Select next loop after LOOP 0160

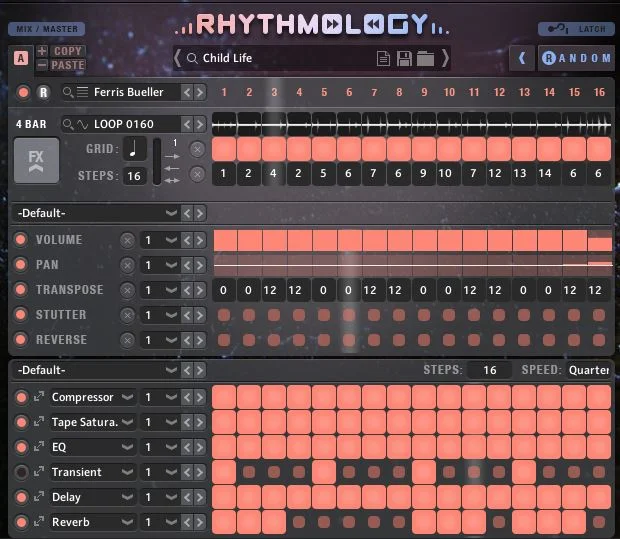point(200,124)
